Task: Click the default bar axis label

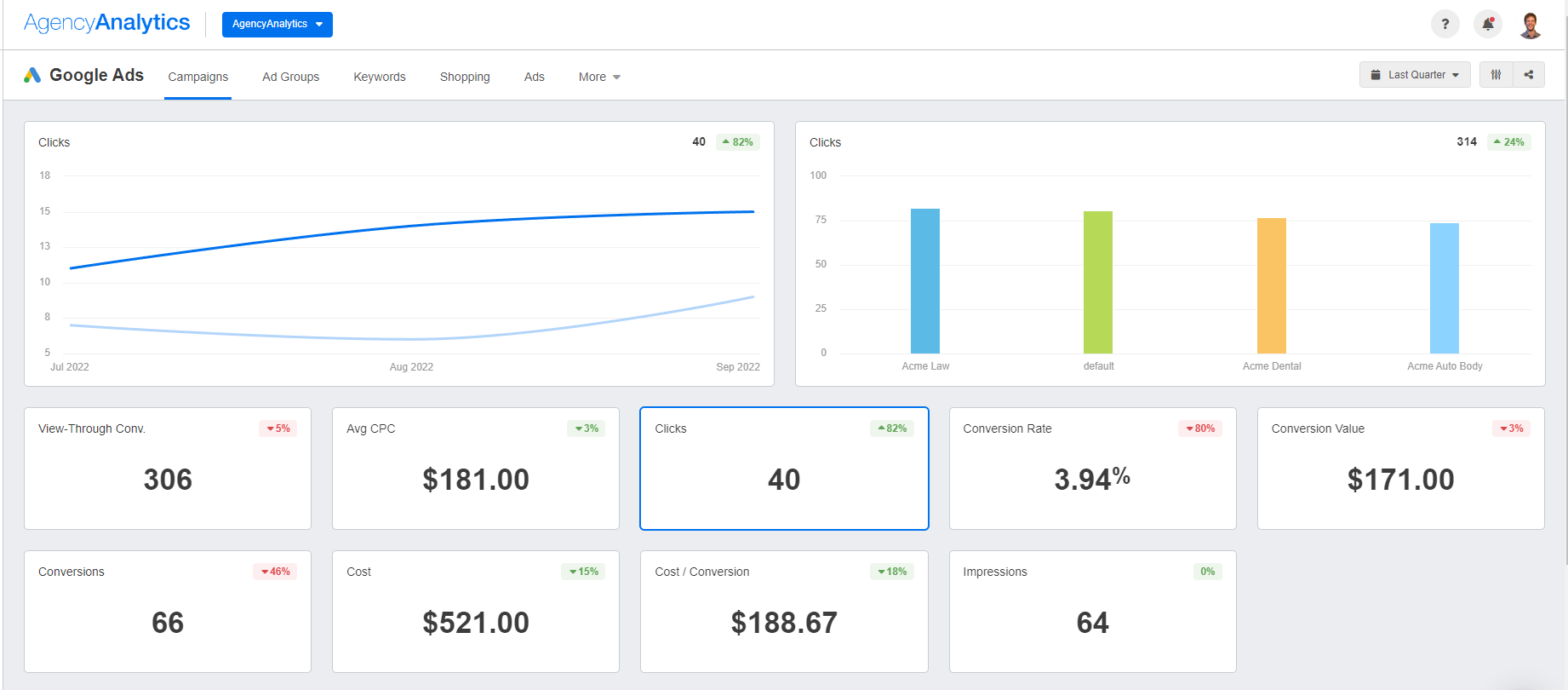Action: pyautogui.click(x=1098, y=366)
